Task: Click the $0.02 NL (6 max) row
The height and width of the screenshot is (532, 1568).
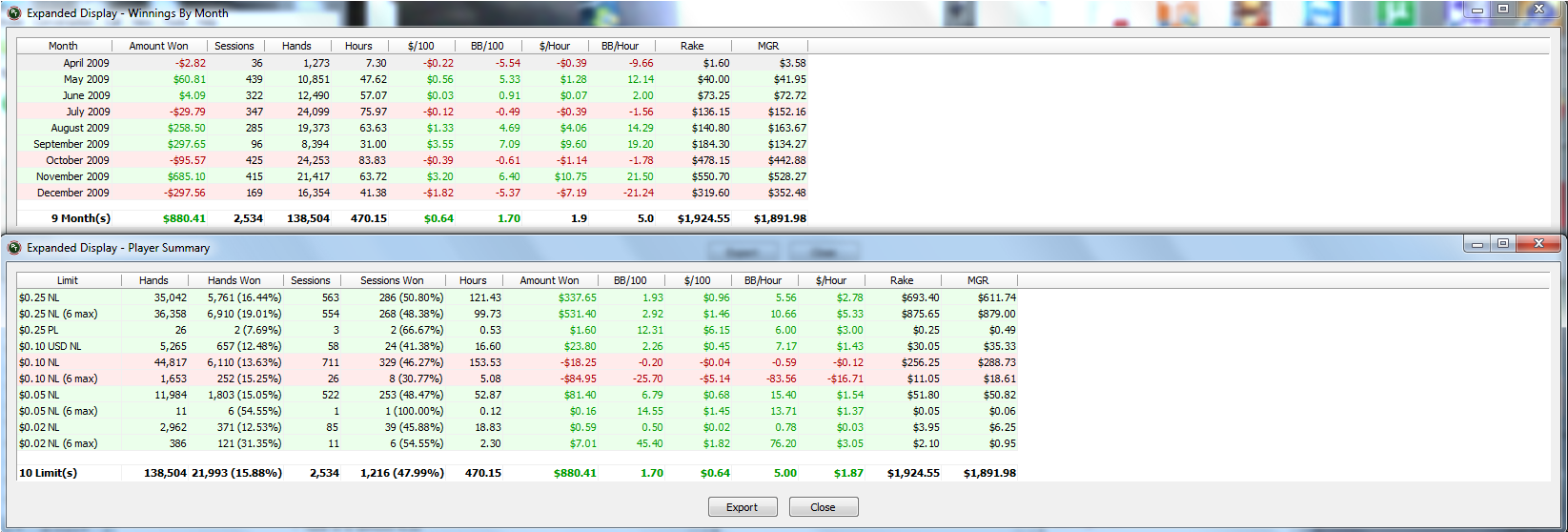Action: click(x=517, y=443)
